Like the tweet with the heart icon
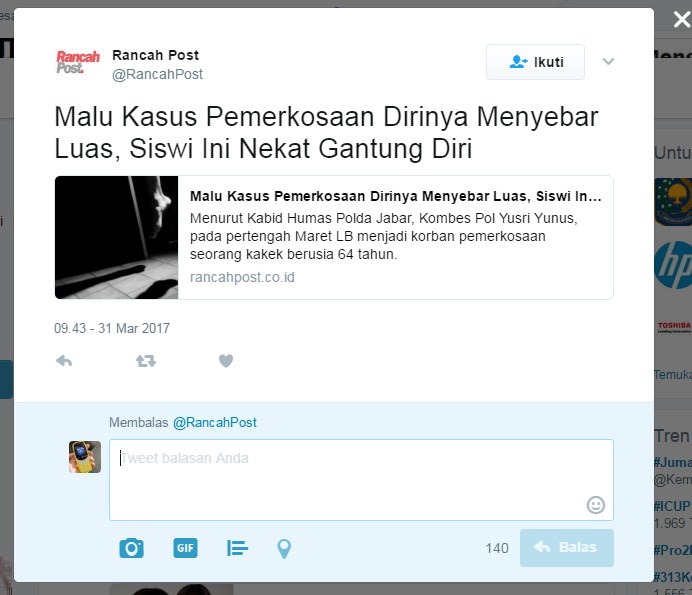 (x=226, y=361)
